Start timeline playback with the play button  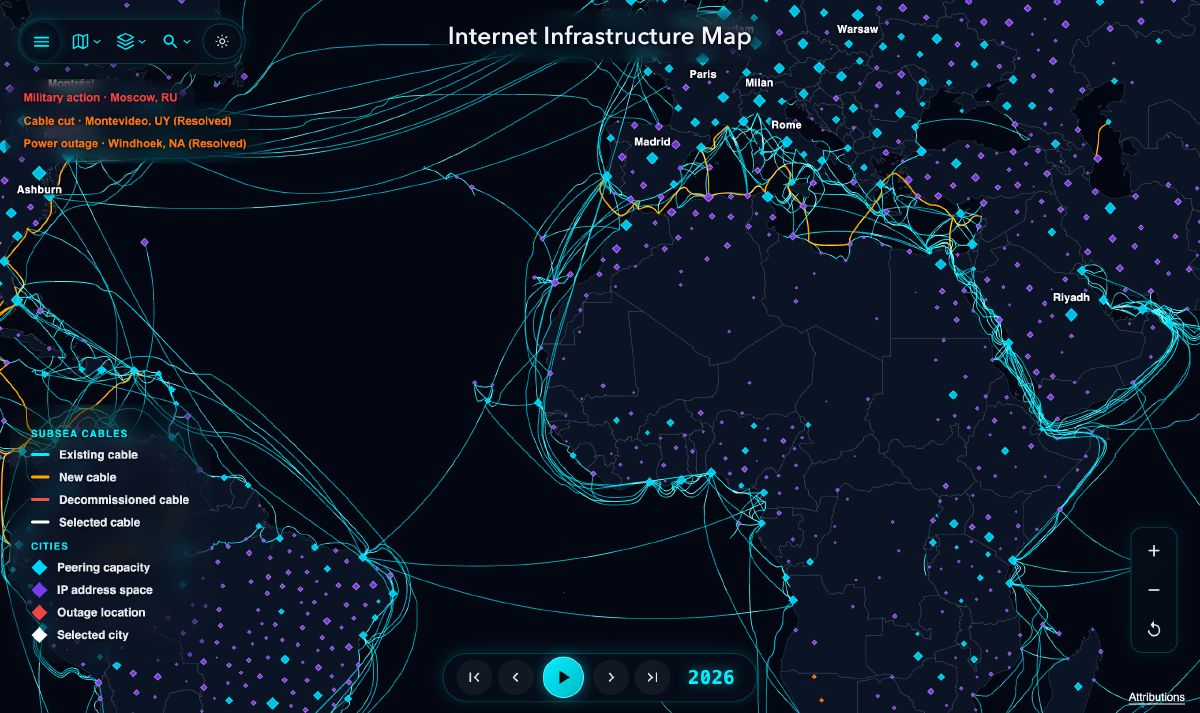(563, 678)
